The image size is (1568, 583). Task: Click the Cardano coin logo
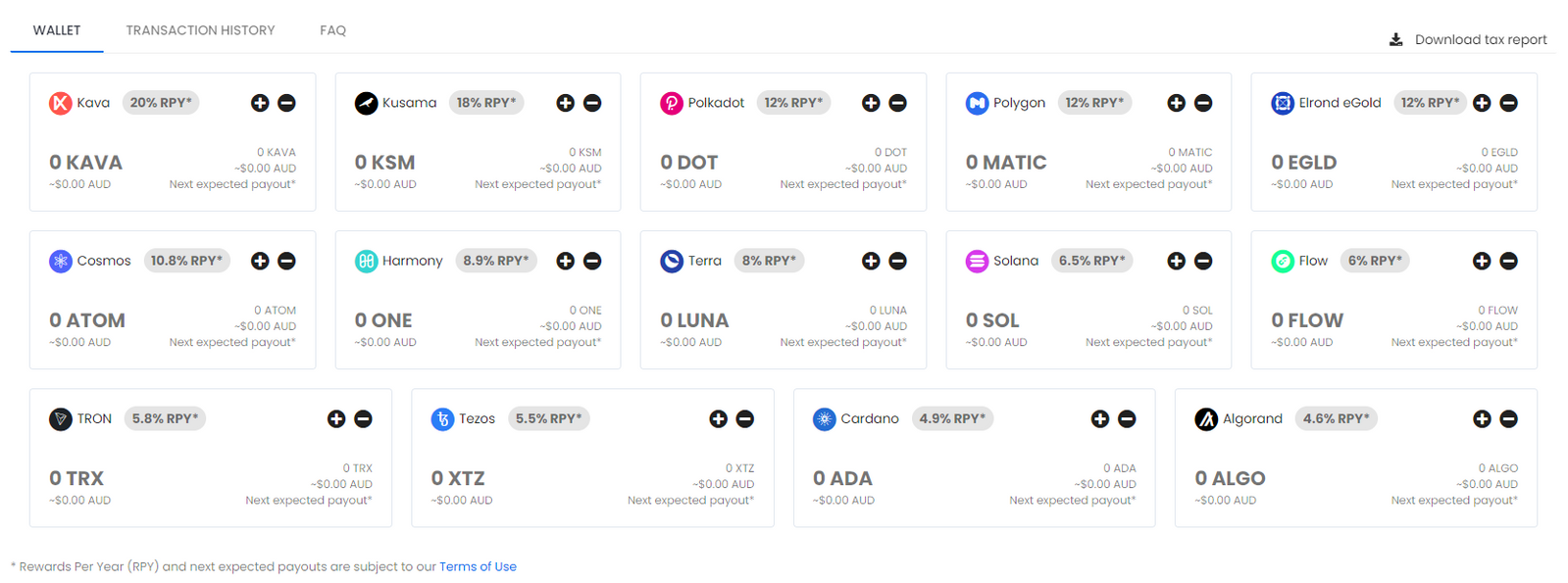coord(825,419)
